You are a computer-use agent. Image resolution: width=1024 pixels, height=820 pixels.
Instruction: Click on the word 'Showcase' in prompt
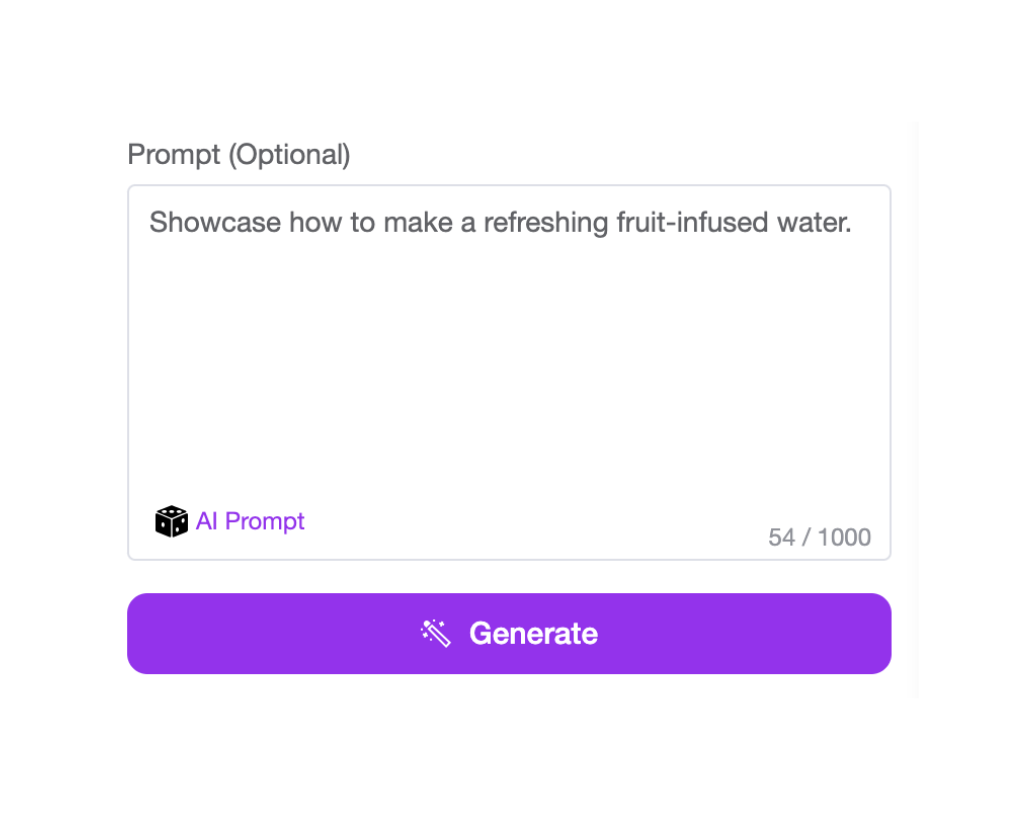coord(215,223)
